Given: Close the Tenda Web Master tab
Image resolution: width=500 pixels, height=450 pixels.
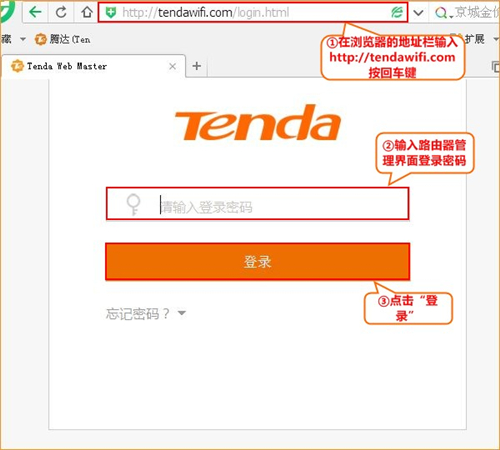Looking at the screenshot, I should pos(172,66).
